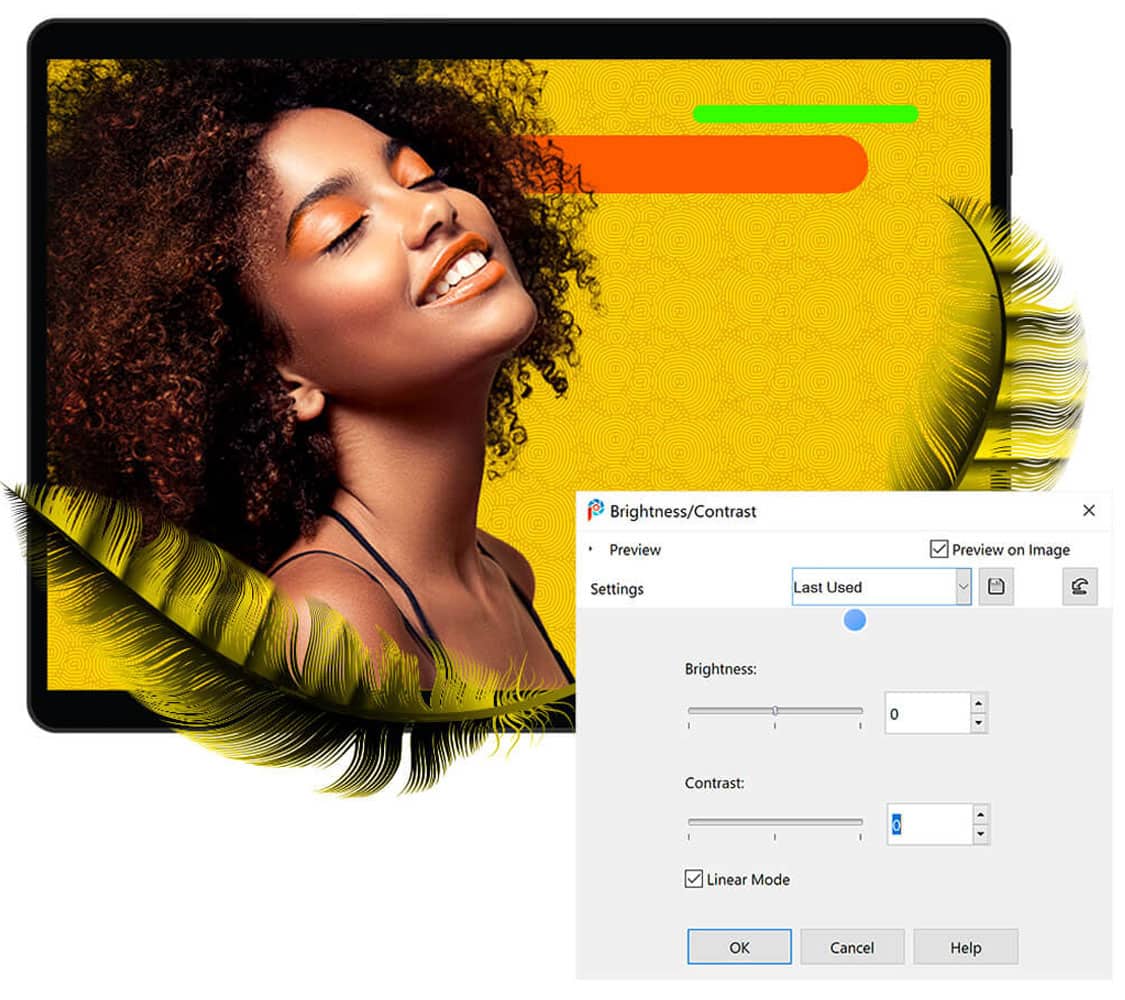Increase Contrast with the up stepper arrow

(980, 814)
